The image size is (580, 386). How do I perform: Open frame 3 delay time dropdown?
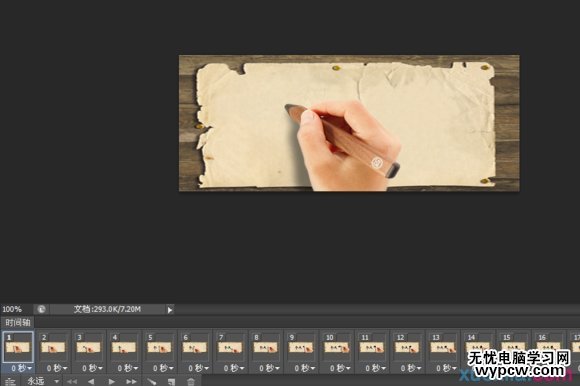coord(92,368)
